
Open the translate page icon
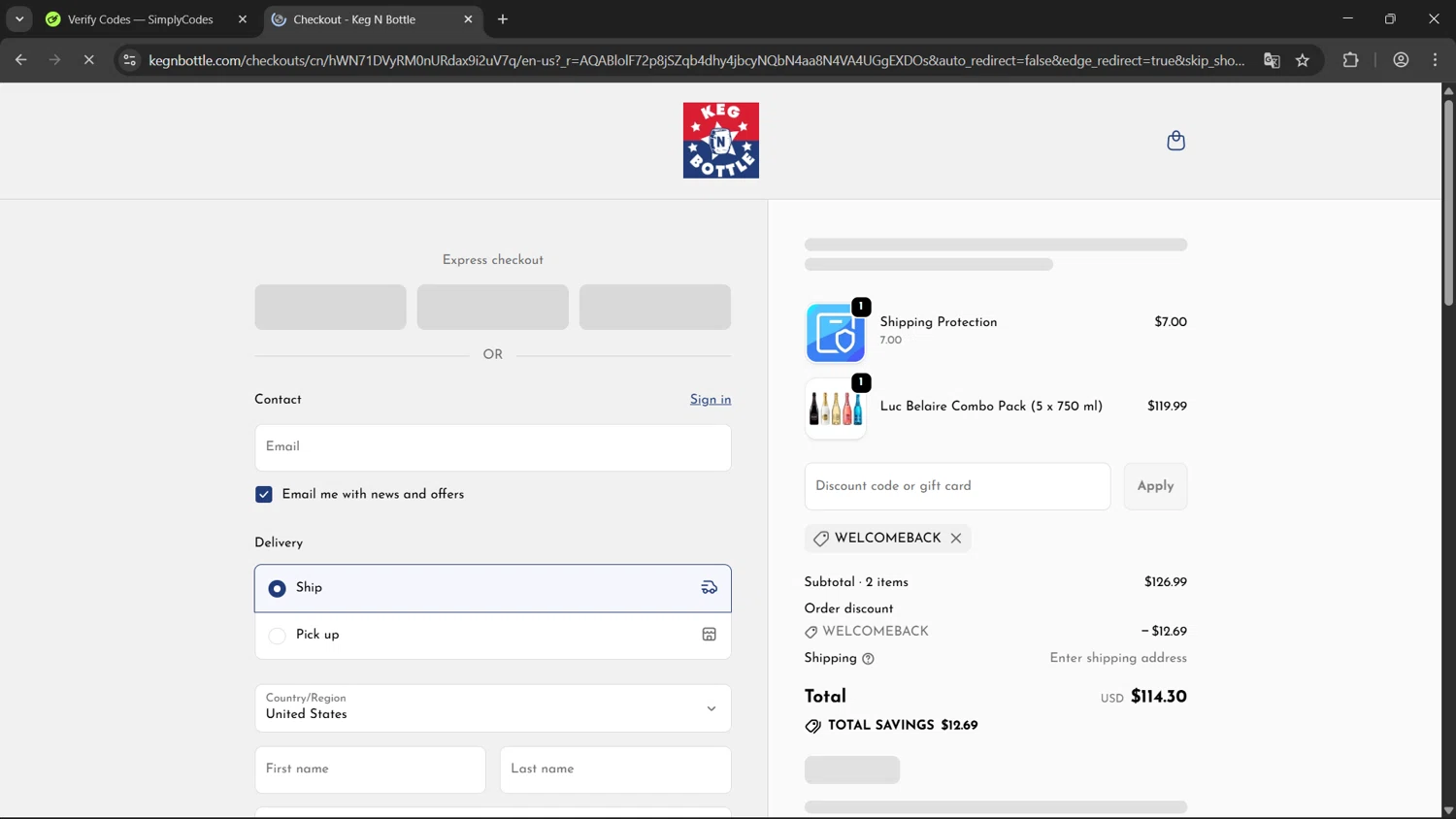1272,60
